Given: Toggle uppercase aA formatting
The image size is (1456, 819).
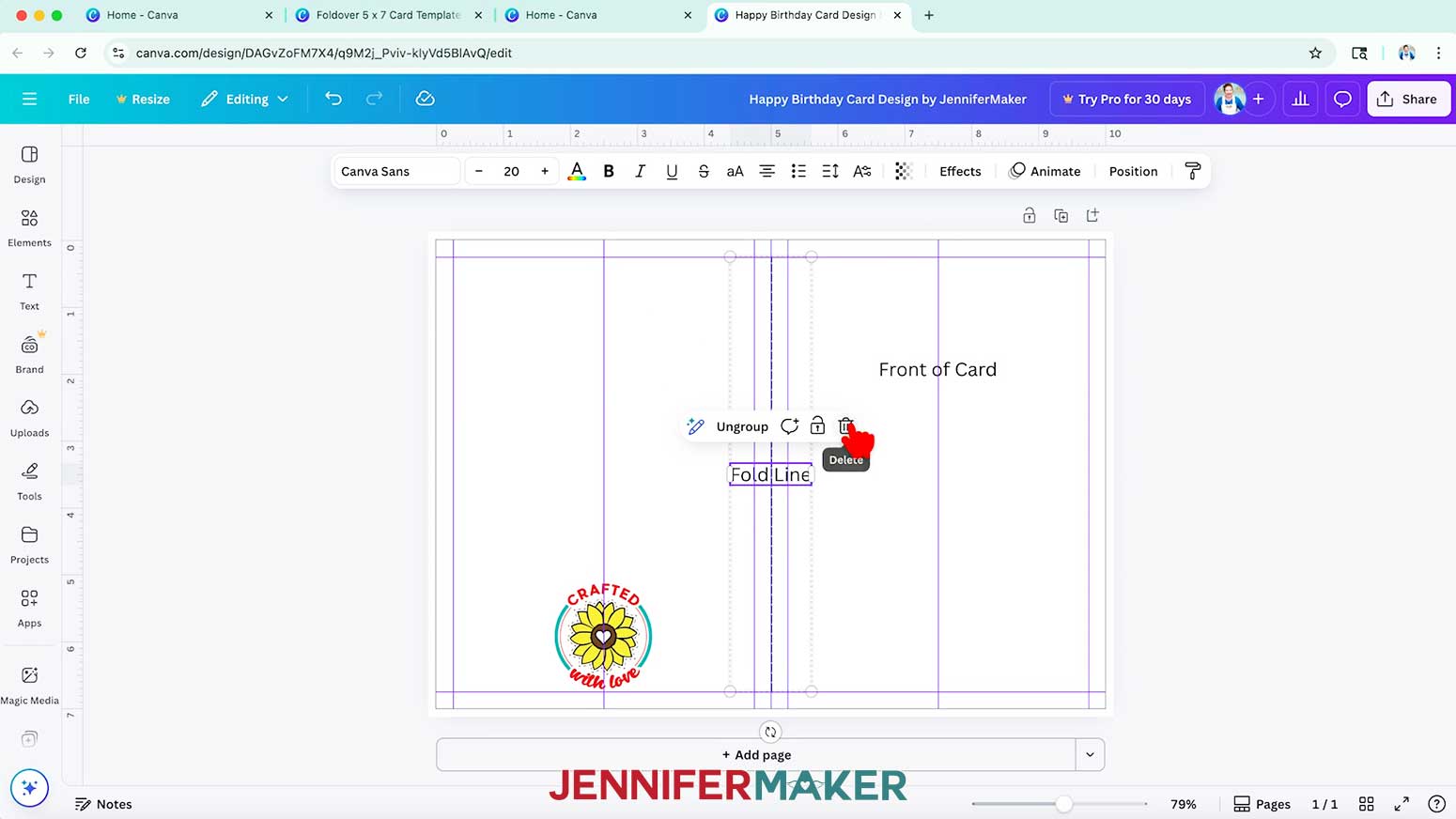Looking at the screenshot, I should [x=735, y=171].
